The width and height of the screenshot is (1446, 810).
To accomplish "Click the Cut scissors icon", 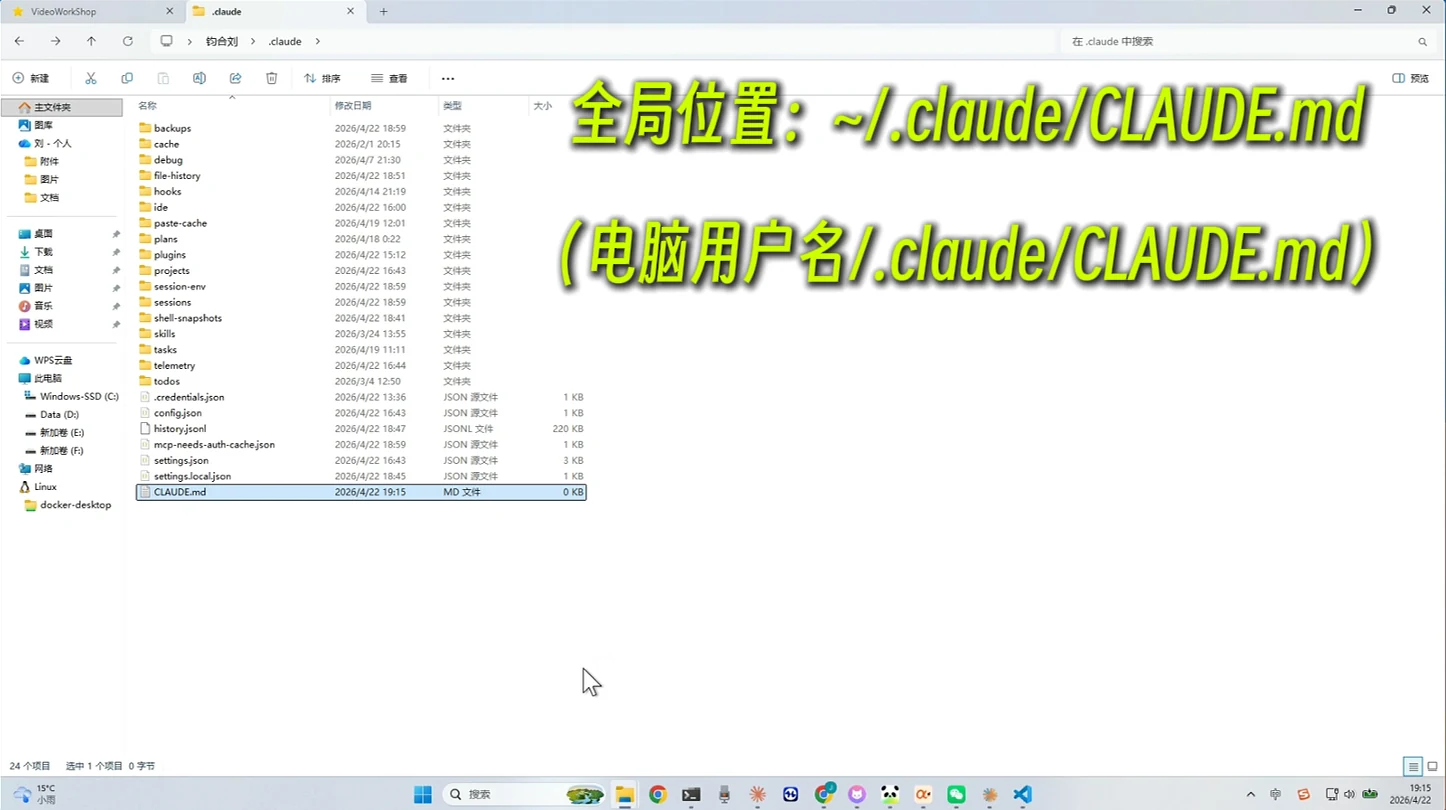I will (91, 78).
